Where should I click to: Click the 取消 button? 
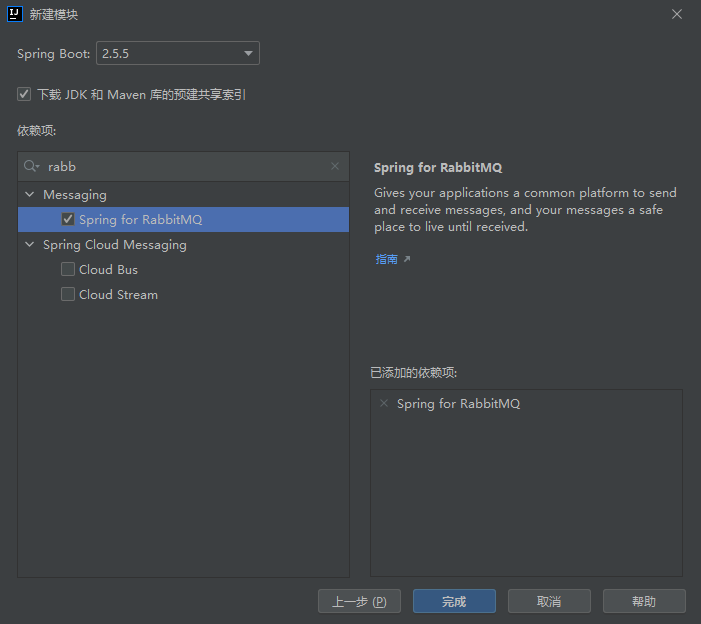click(549, 601)
